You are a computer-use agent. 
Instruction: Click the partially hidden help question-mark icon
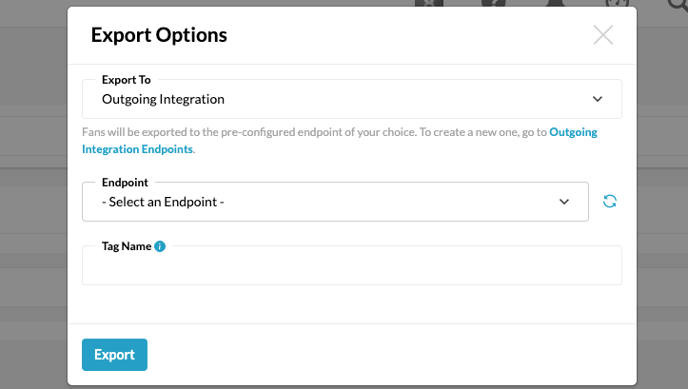tap(494, 3)
